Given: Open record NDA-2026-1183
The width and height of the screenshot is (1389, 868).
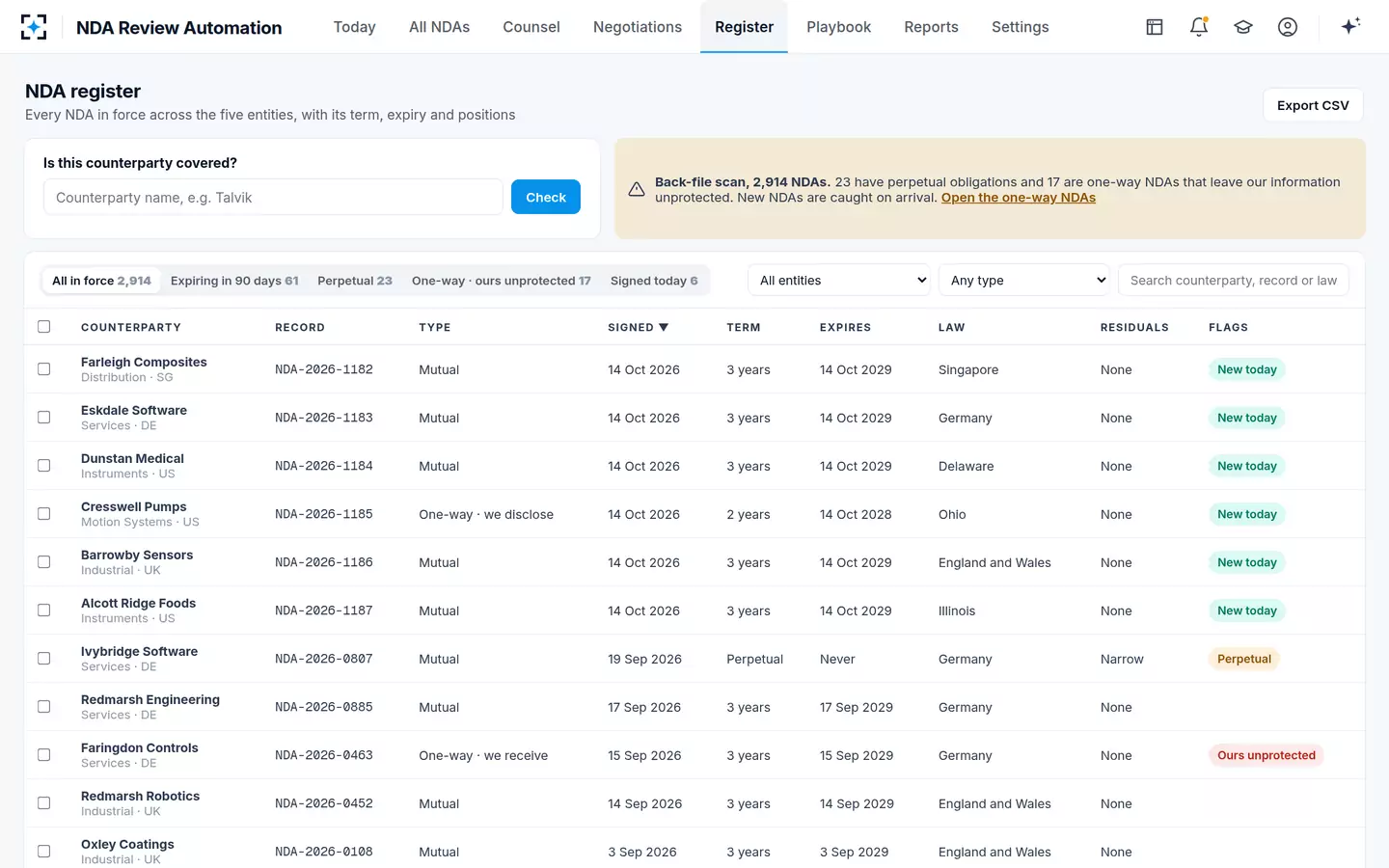Looking at the screenshot, I should 324,418.
